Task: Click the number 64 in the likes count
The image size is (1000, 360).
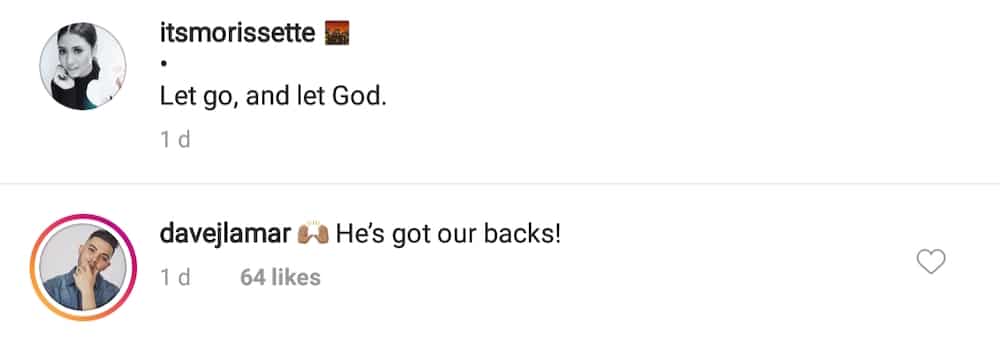Action: point(253,278)
